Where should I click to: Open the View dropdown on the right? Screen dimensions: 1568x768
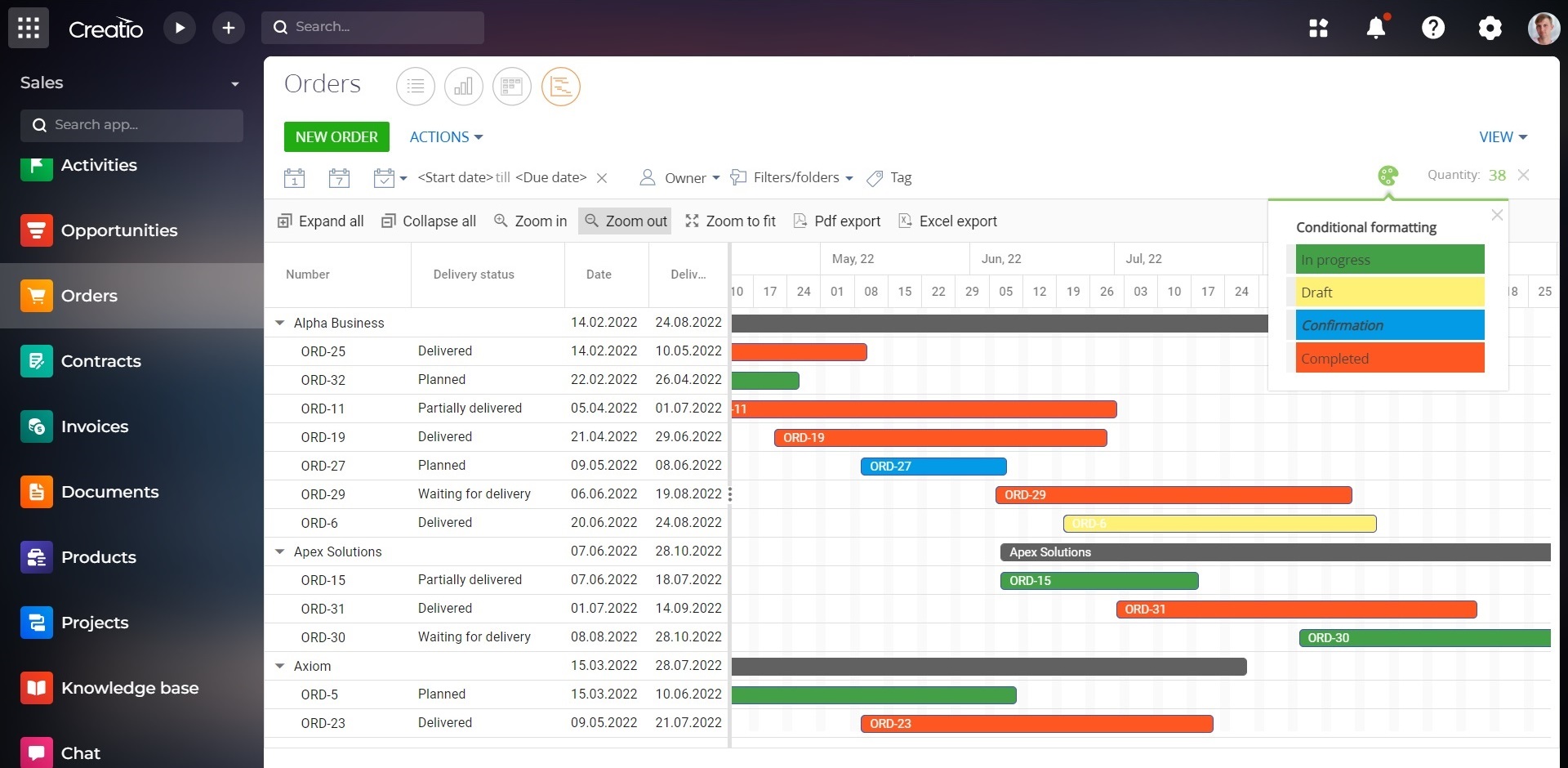pyautogui.click(x=1501, y=136)
